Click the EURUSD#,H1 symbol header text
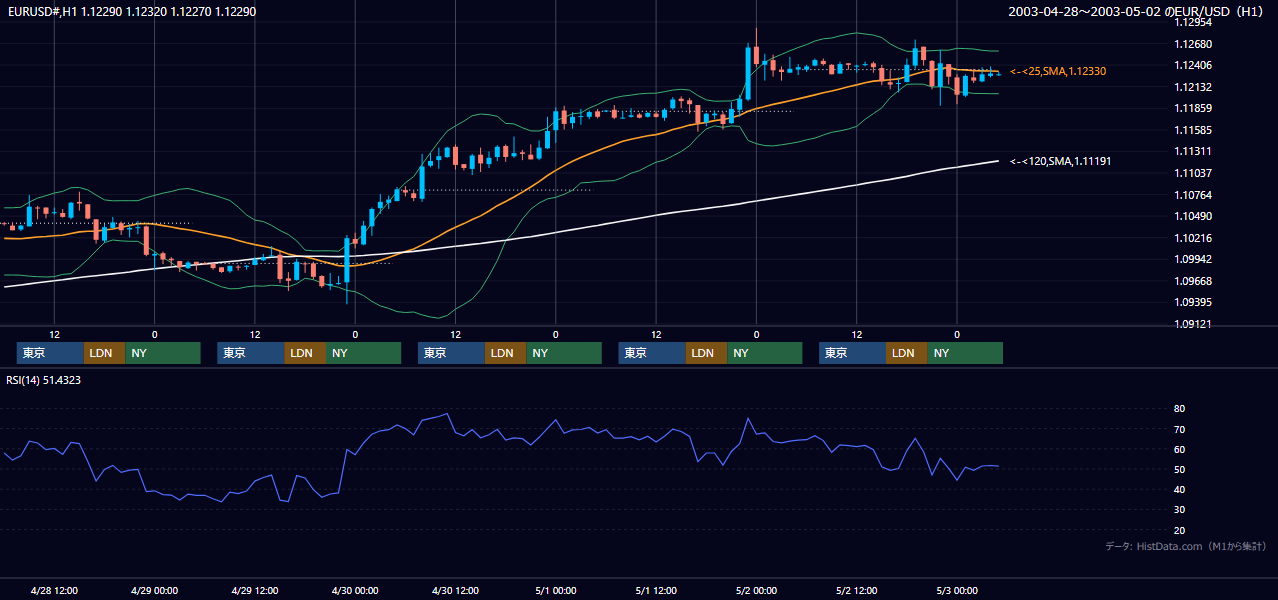The width and height of the screenshot is (1278, 600). 131,11
